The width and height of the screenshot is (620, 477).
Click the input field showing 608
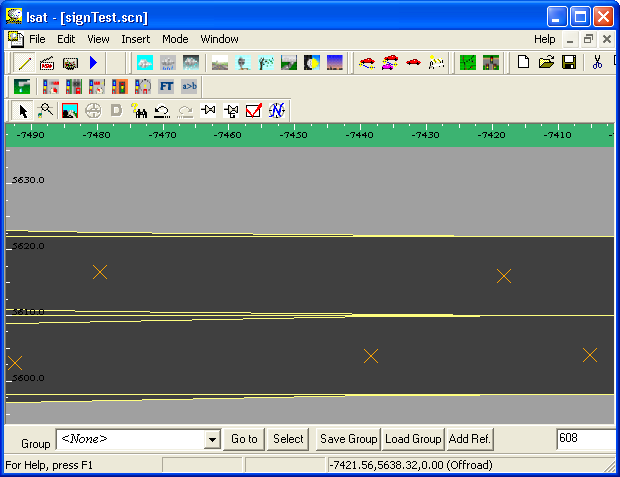[x=586, y=439]
